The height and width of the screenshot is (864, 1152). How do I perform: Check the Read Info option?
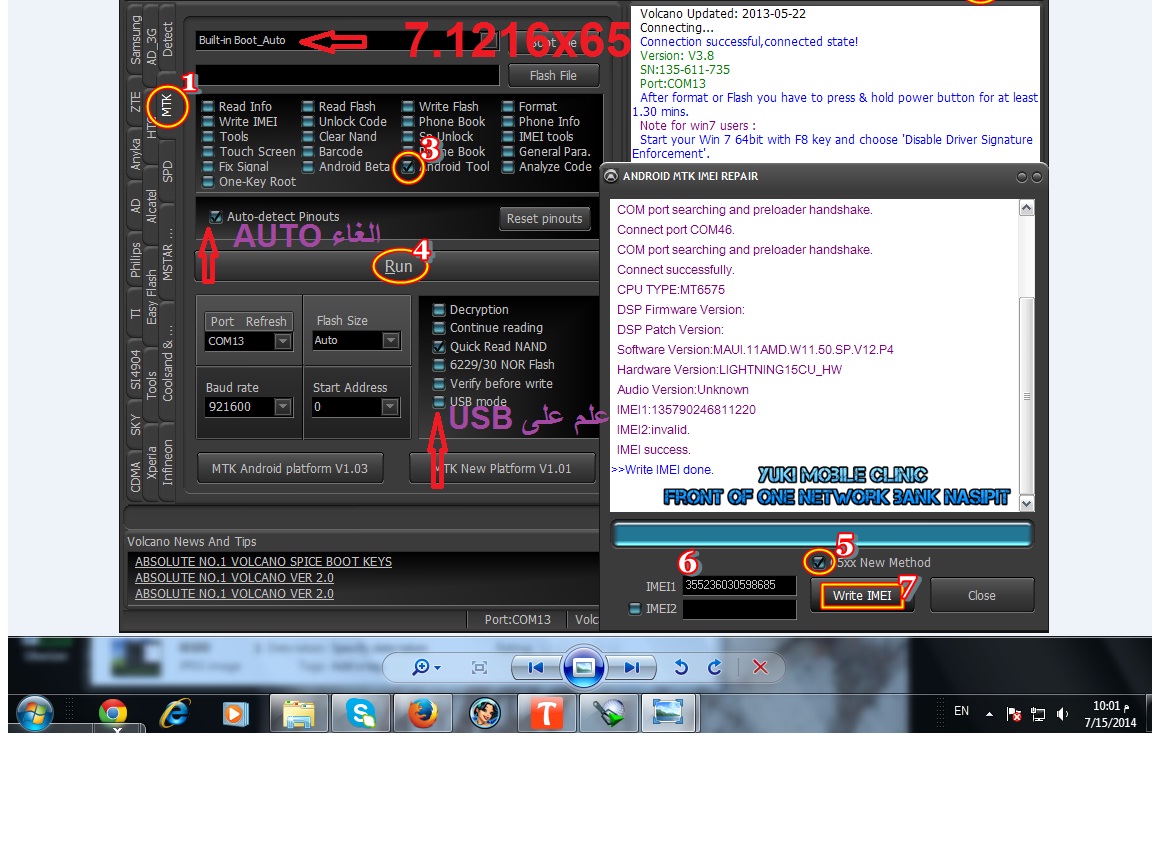(x=208, y=107)
